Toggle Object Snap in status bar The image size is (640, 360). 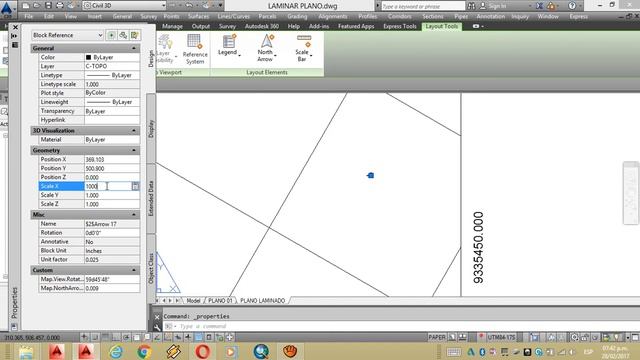click(137, 337)
